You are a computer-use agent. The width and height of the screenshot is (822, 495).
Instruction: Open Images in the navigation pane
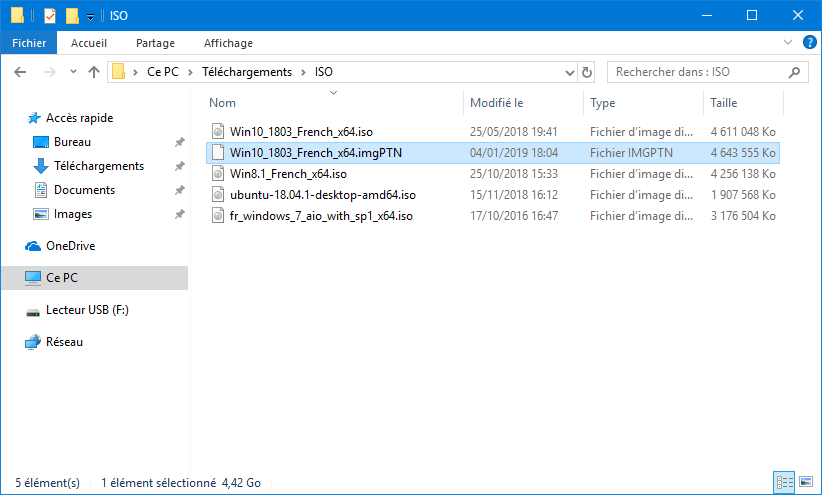73,214
